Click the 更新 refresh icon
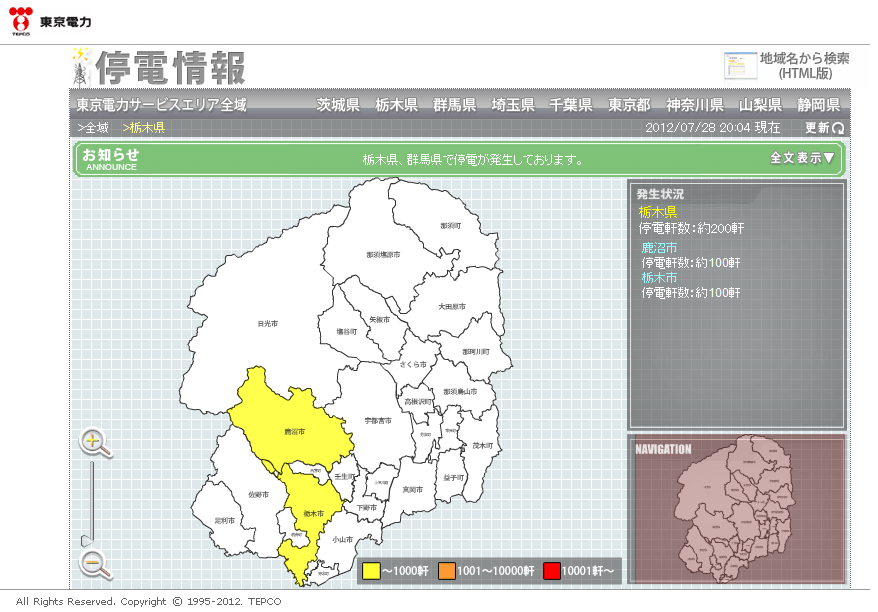 tap(838, 128)
